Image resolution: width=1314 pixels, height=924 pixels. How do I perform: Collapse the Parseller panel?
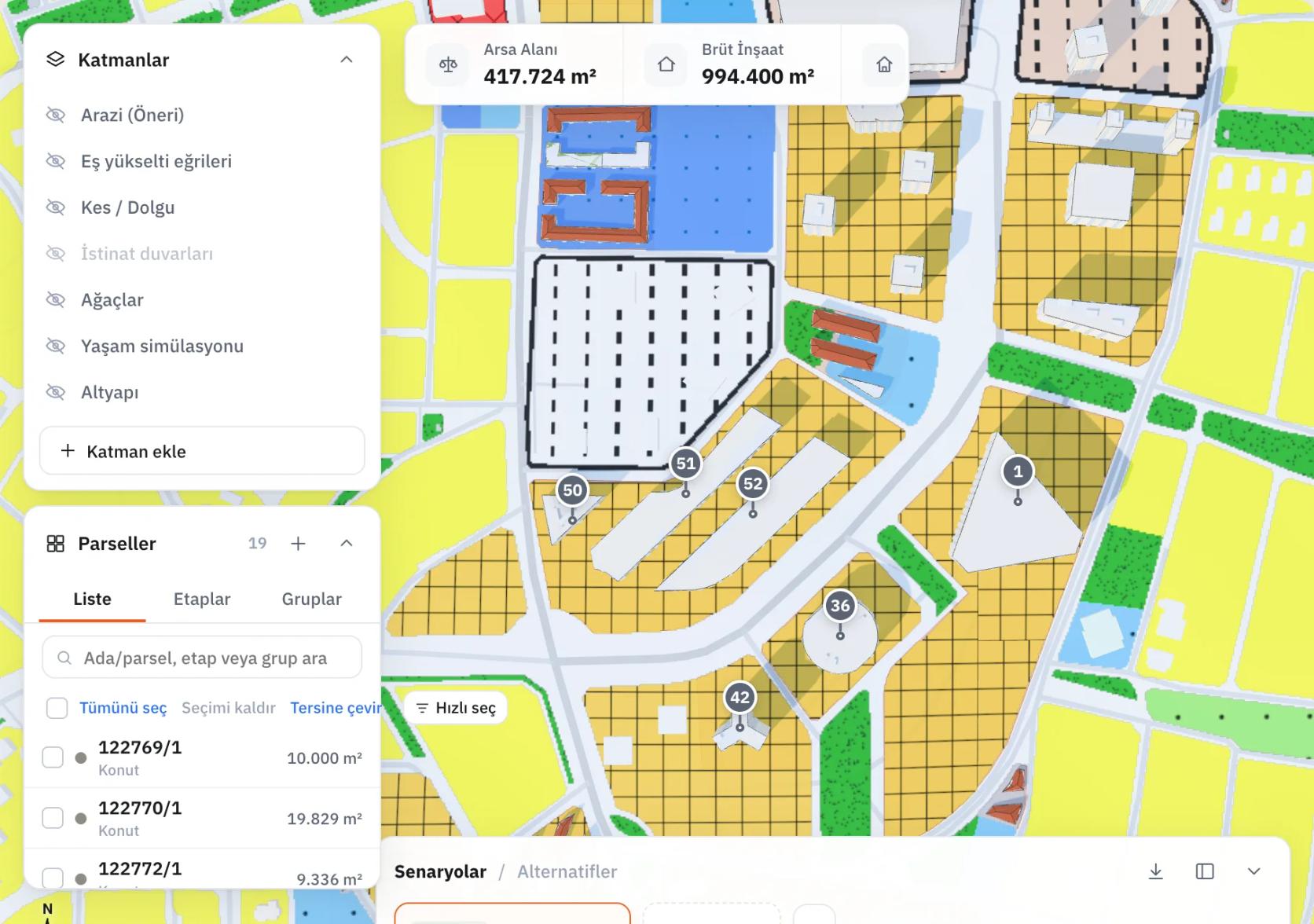click(x=347, y=543)
